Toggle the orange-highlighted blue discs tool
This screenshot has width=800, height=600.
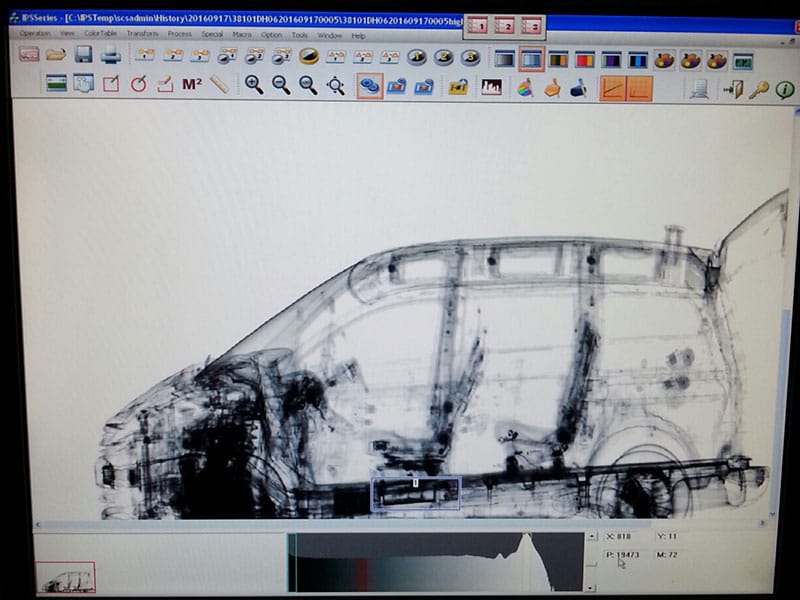tap(369, 86)
